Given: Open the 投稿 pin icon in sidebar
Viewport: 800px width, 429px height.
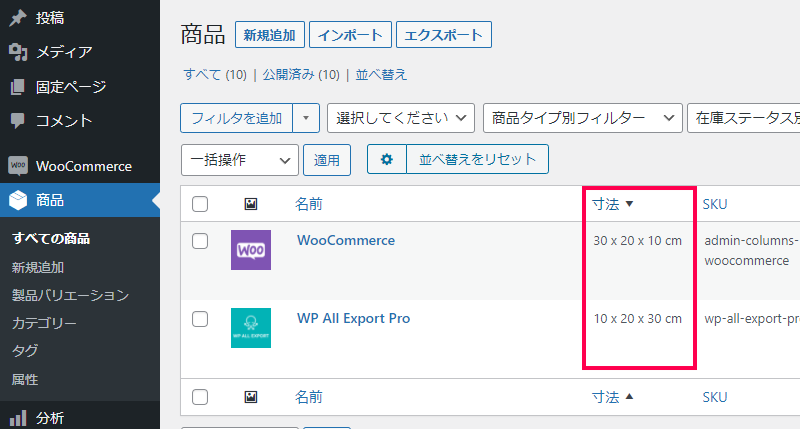Looking at the screenshot, I should (18, 18).
